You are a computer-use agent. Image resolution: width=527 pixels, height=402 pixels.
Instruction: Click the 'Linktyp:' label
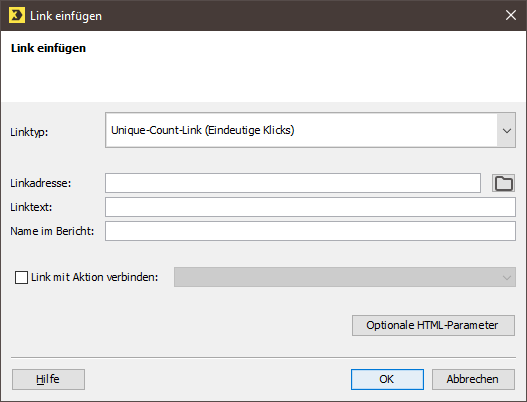(x=29, y=132)
